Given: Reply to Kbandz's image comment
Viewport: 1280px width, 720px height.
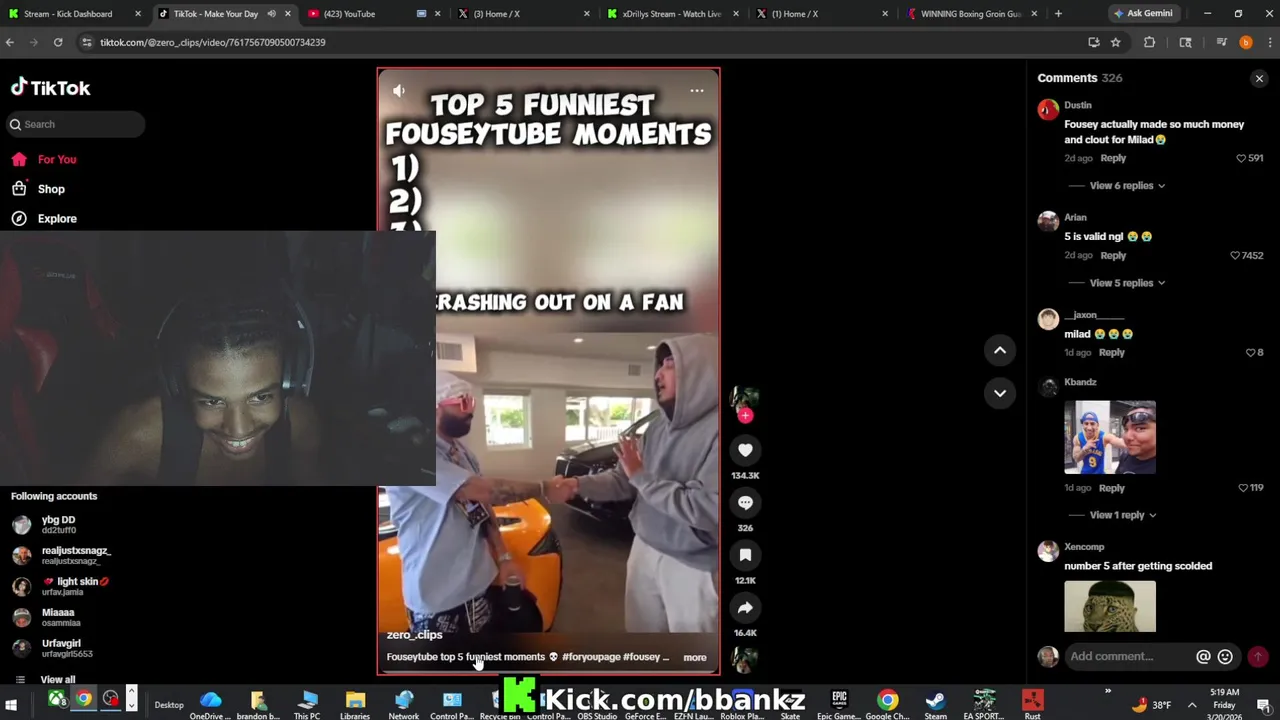Looking at the screenshot, I should click(1112, 488).
